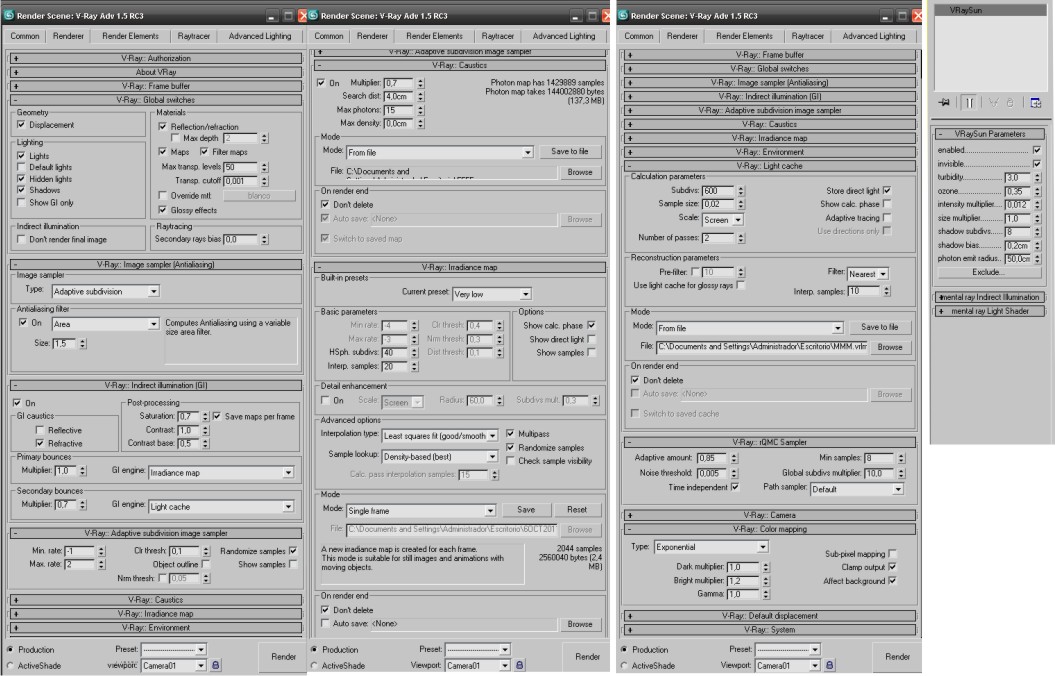1055x676 pixels.
Task: Click the app icon in left window's title bar
Action: (x=9, y=15)
